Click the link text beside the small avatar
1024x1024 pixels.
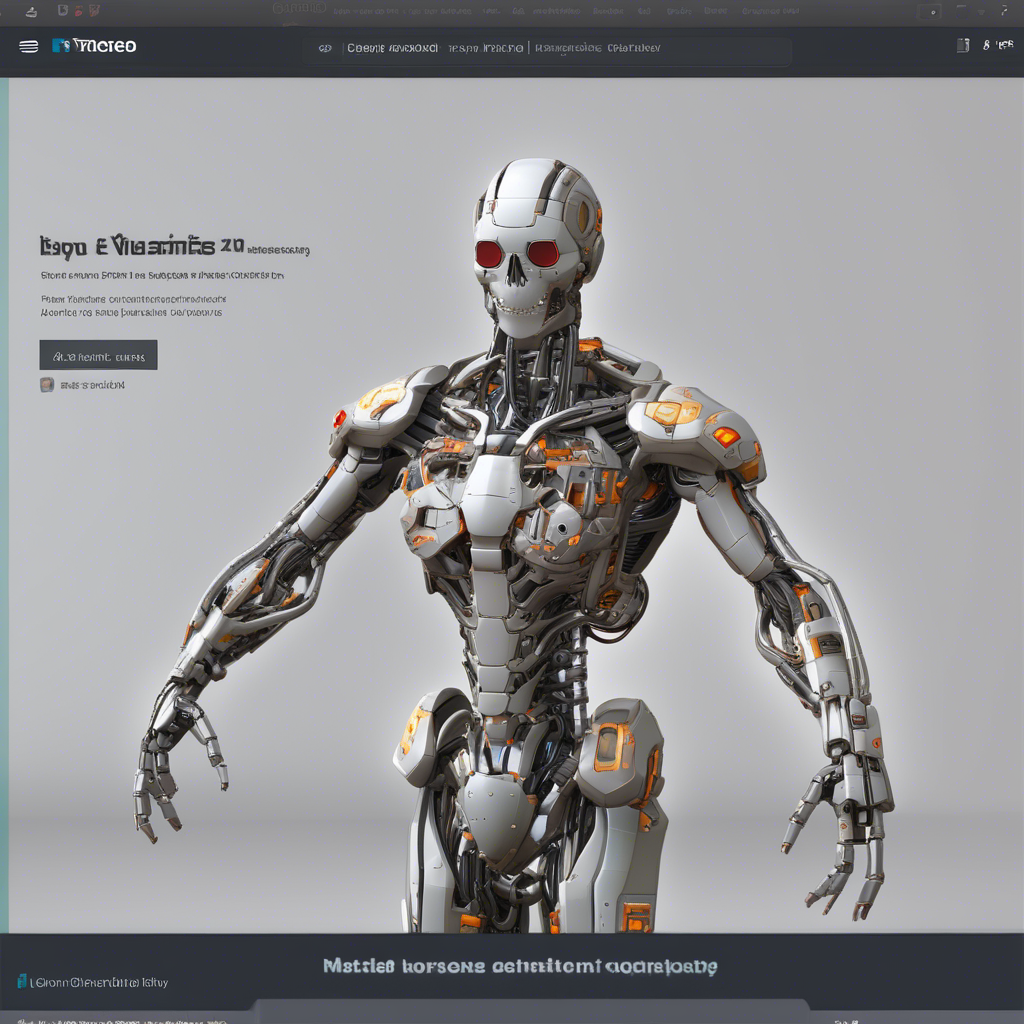(92, 385)
